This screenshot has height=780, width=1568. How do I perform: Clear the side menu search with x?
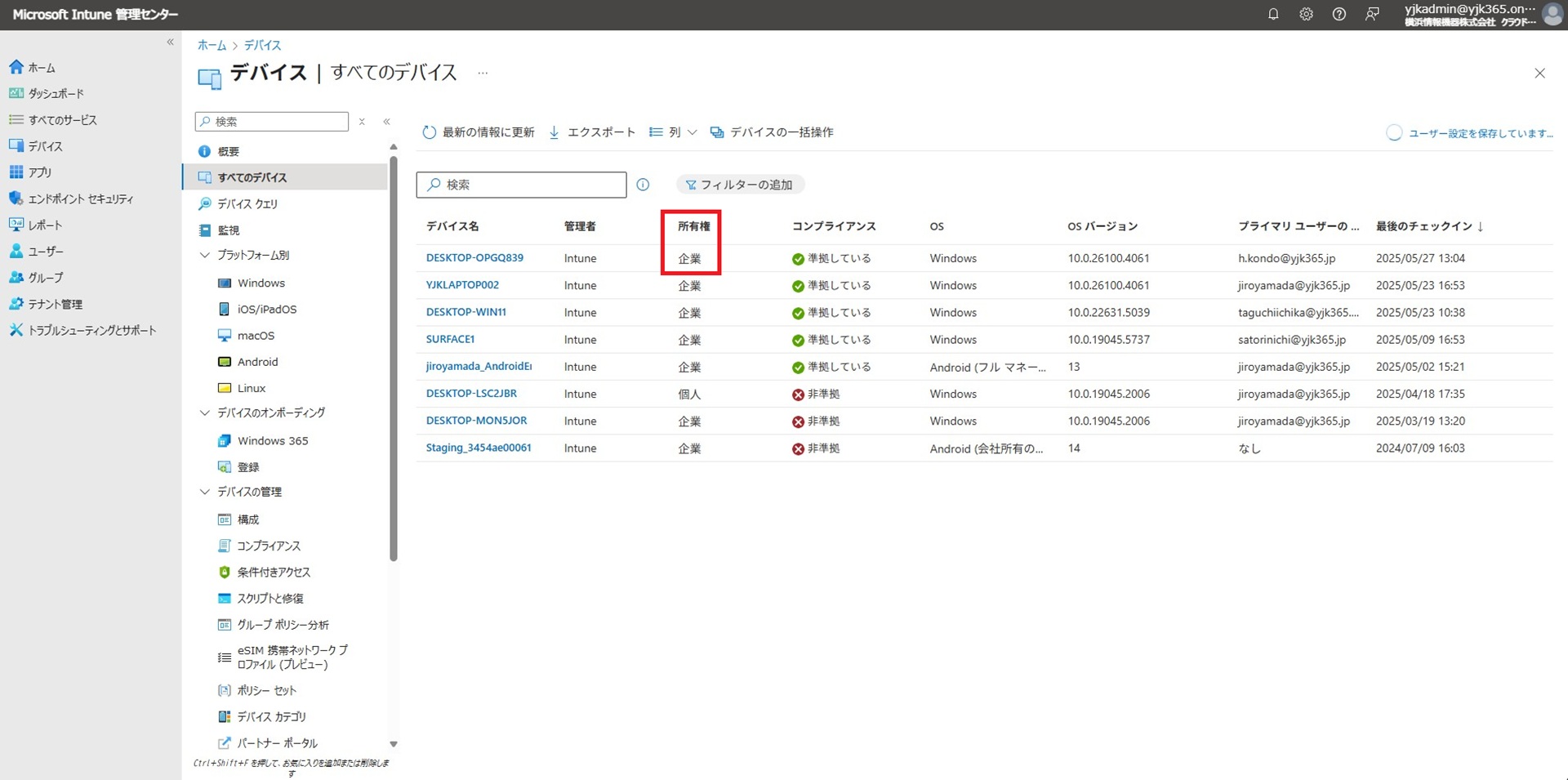click(362, 121)
